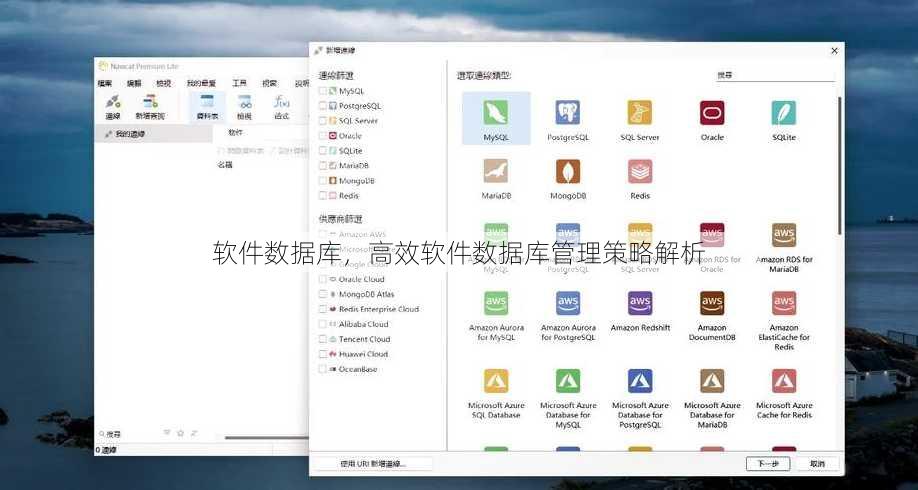This screenshot has width=918, height=490.
Task: Pick Amazon ElastiCache for Redis icon
Action: click(x=783, y=303)
